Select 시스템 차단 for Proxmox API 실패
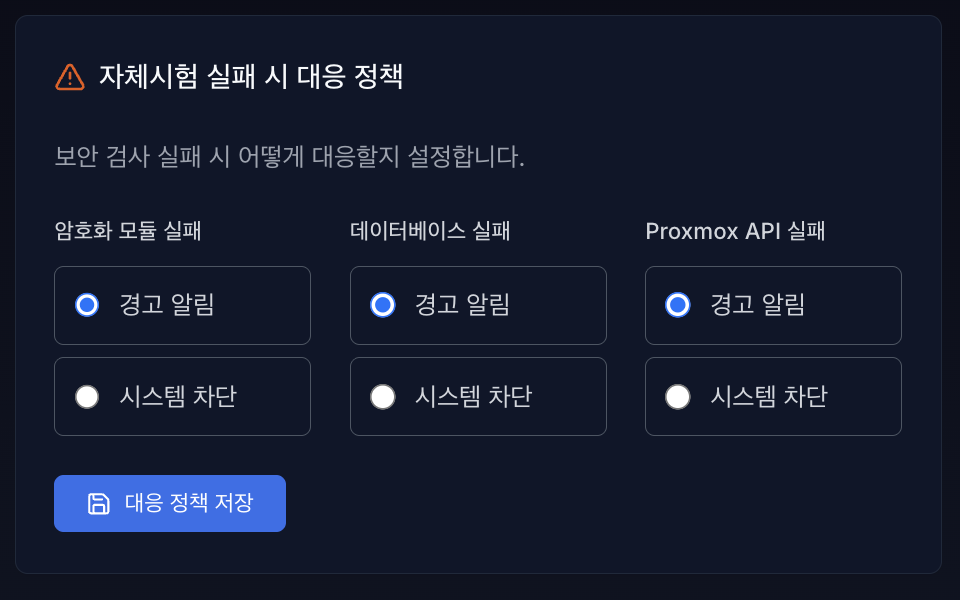 coord(681,396)
